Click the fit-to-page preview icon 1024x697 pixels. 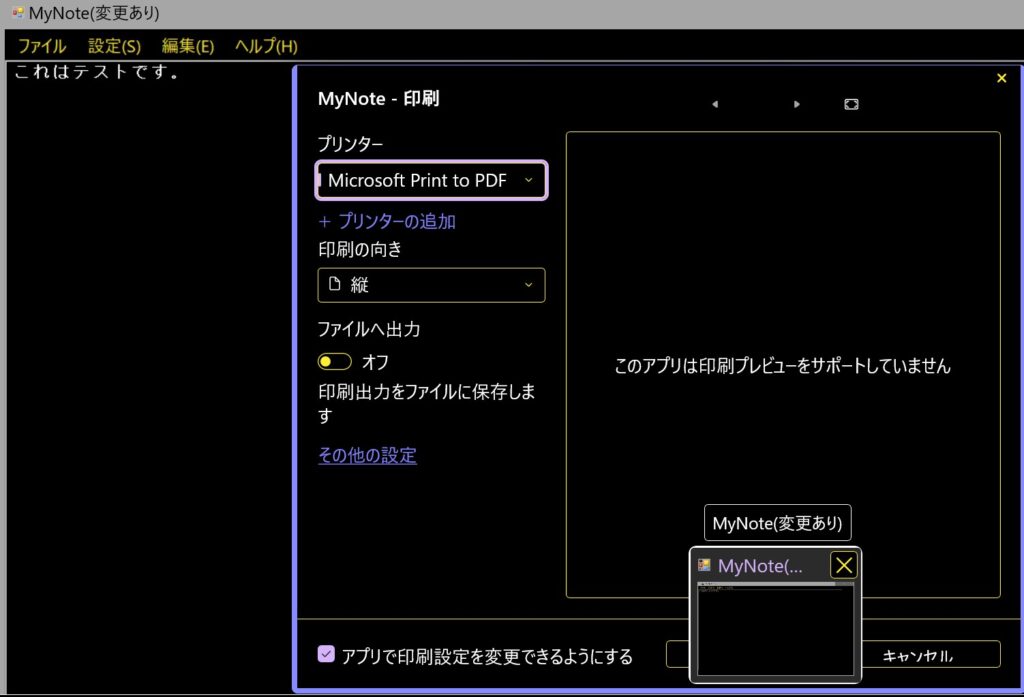[x=851, y=104]
